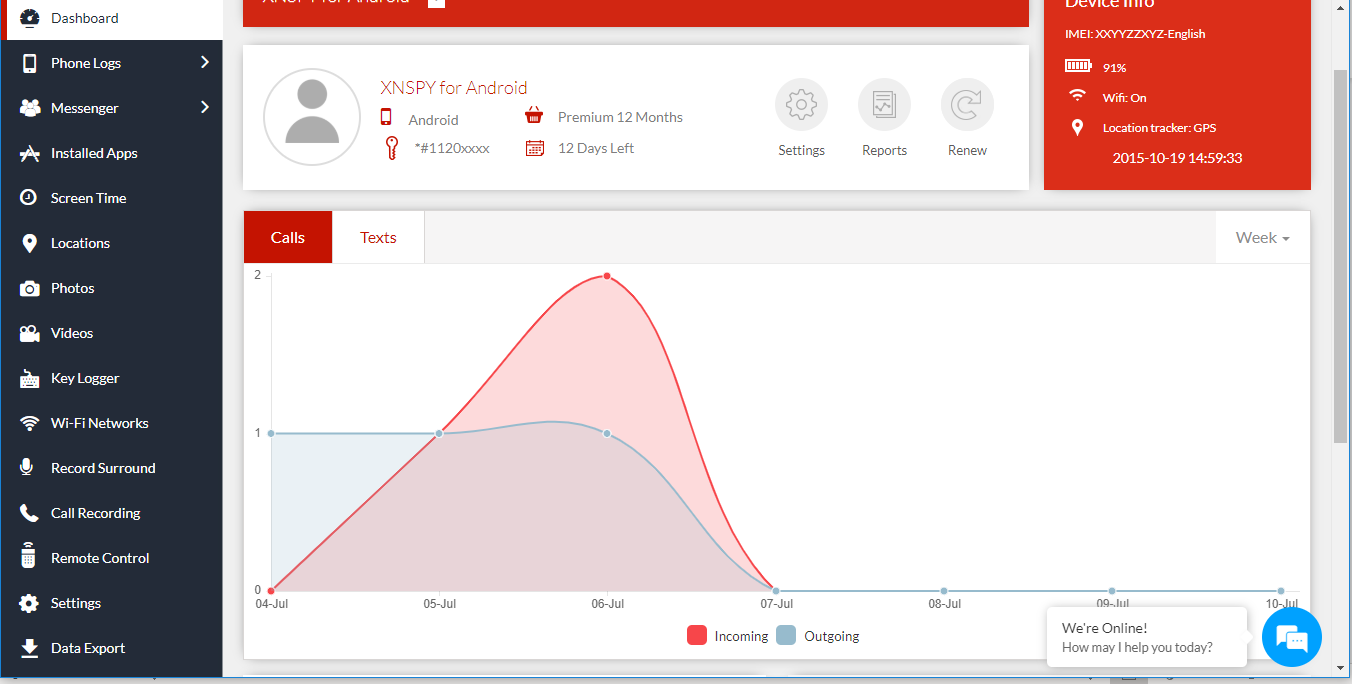Click the Videos camcorder icon
1352x684 pixels.
tap(30, 333)
